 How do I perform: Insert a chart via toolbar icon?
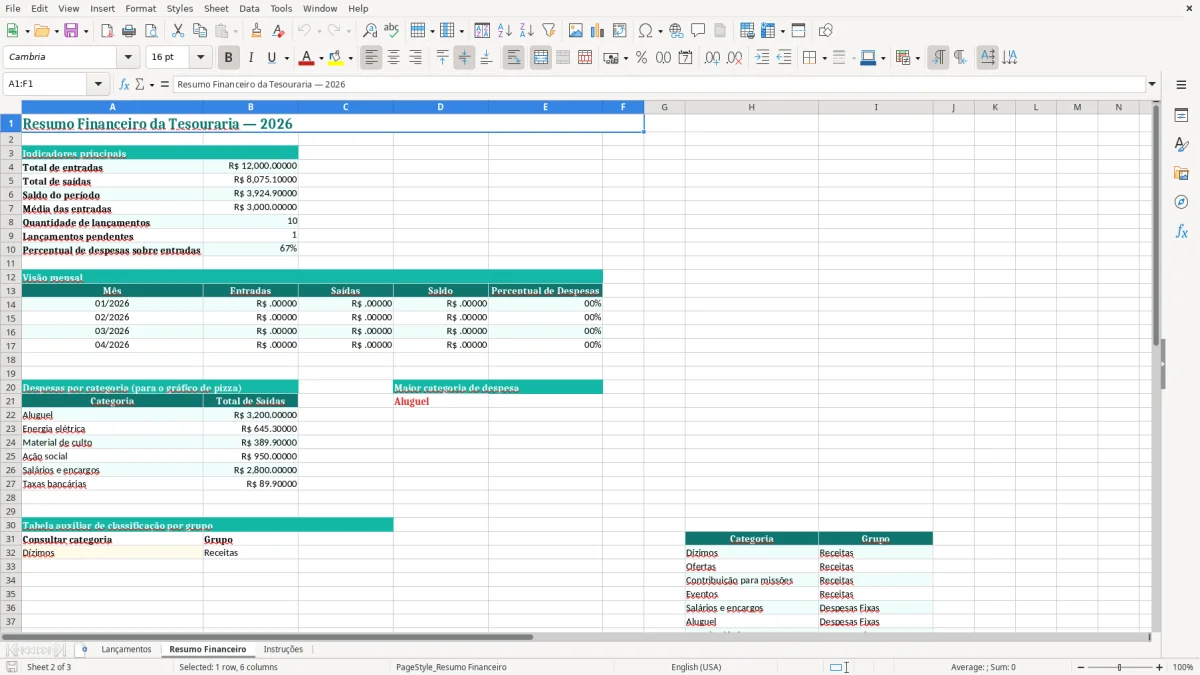[598, 31]
